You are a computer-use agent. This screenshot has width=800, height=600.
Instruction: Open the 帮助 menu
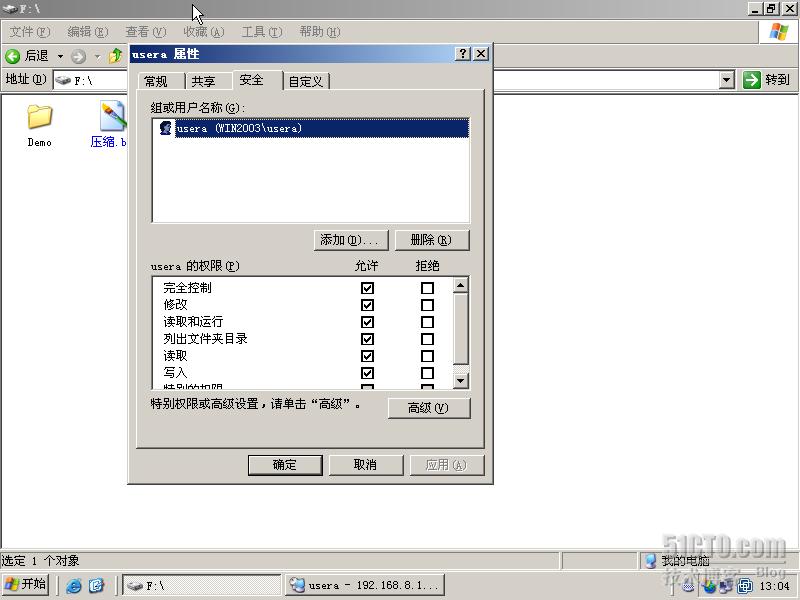coord(320,32)
